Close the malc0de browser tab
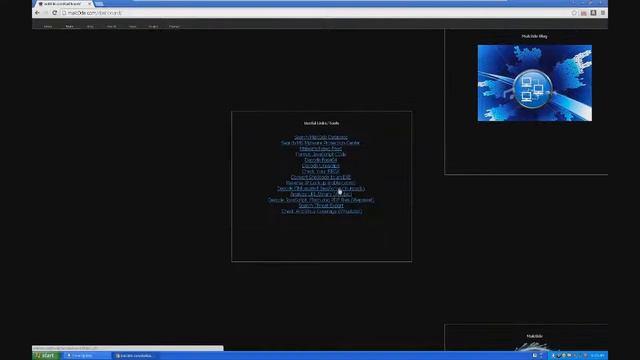 [89, 4]
